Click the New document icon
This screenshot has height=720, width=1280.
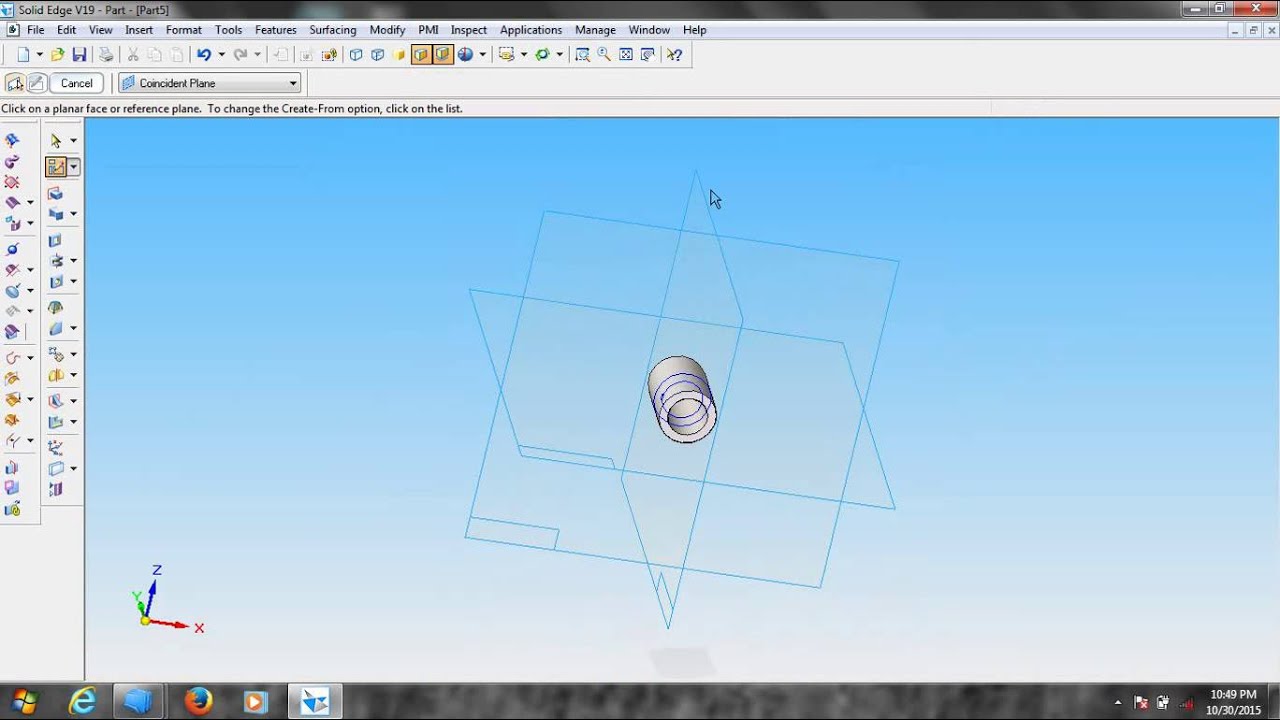click(23, 55)
